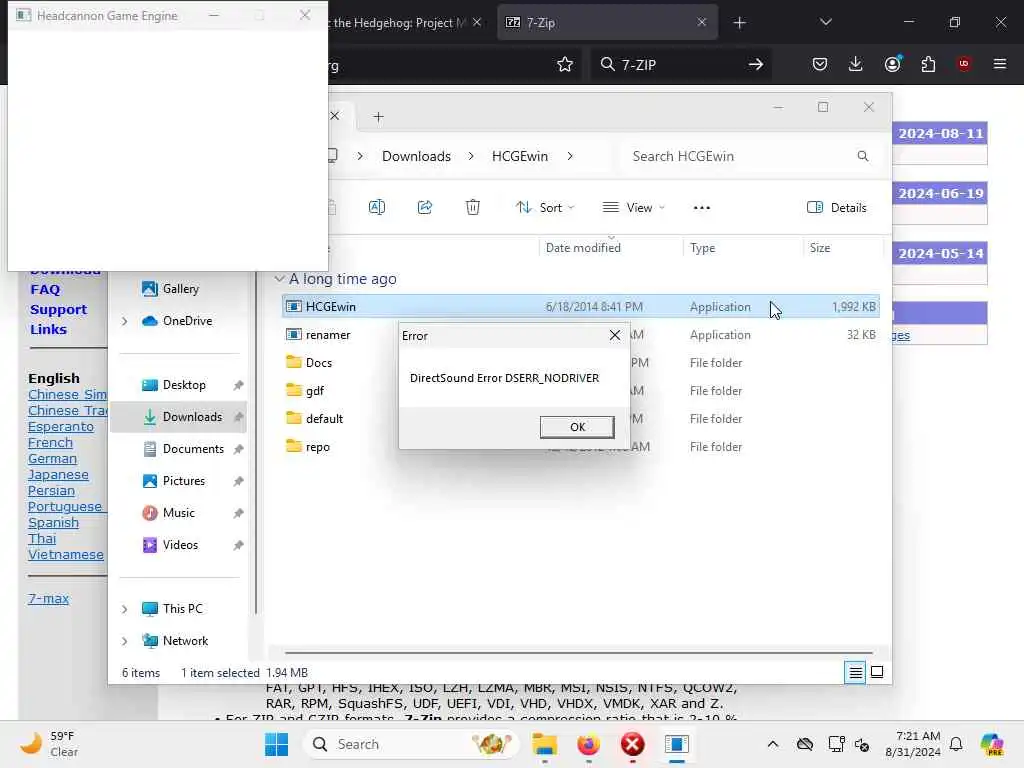The height and width of the screenshot is (768, 1024).
Task: Select the renamer application file
Action: pyautogui.click(x=328, y=334)
